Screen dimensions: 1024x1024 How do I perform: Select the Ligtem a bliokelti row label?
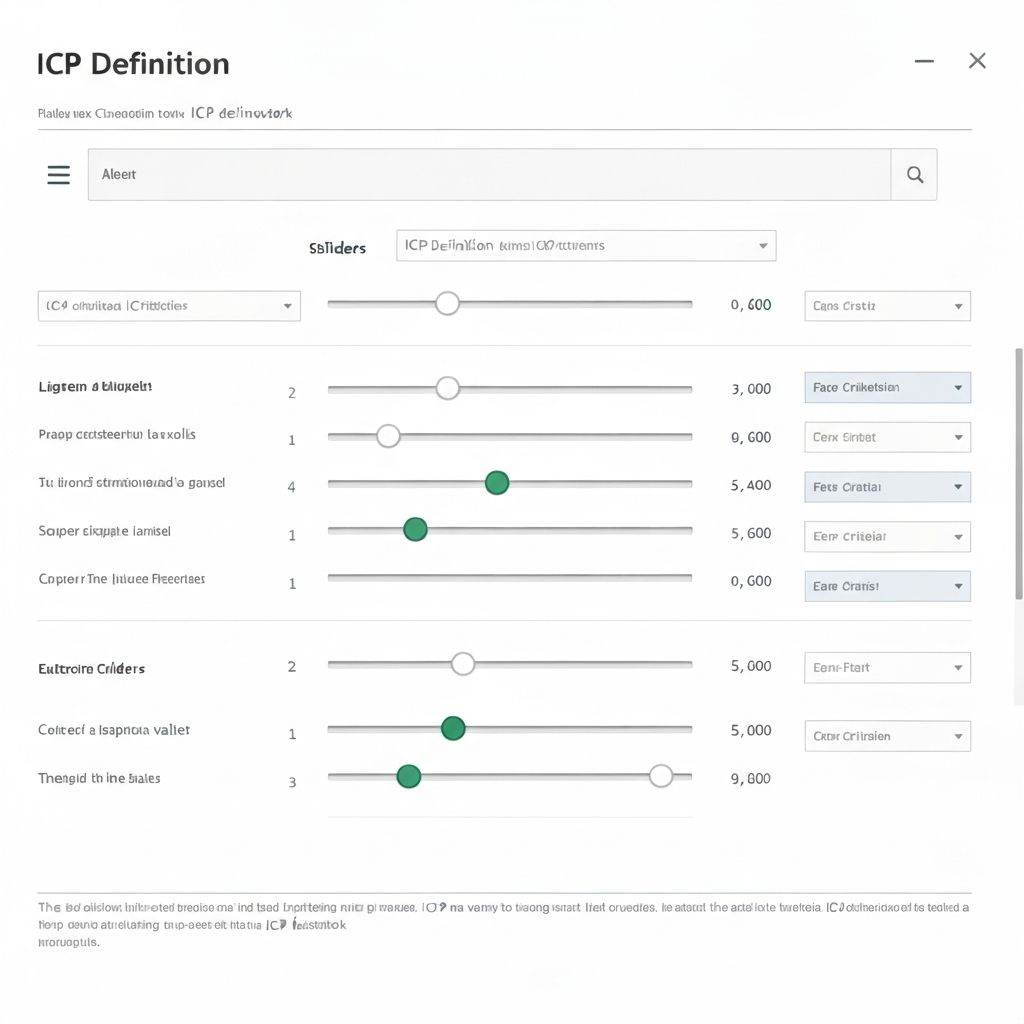tap(95, 386)
